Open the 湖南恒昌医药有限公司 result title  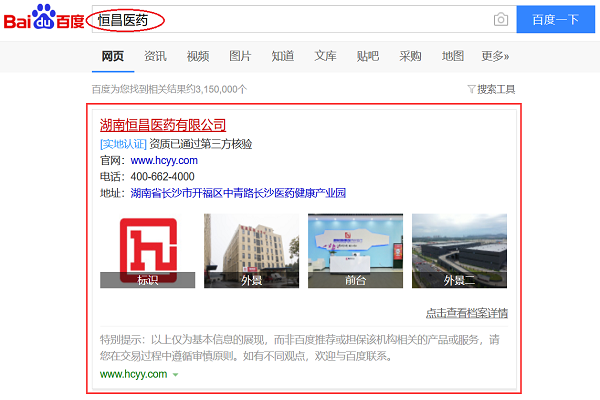point(163,125)
